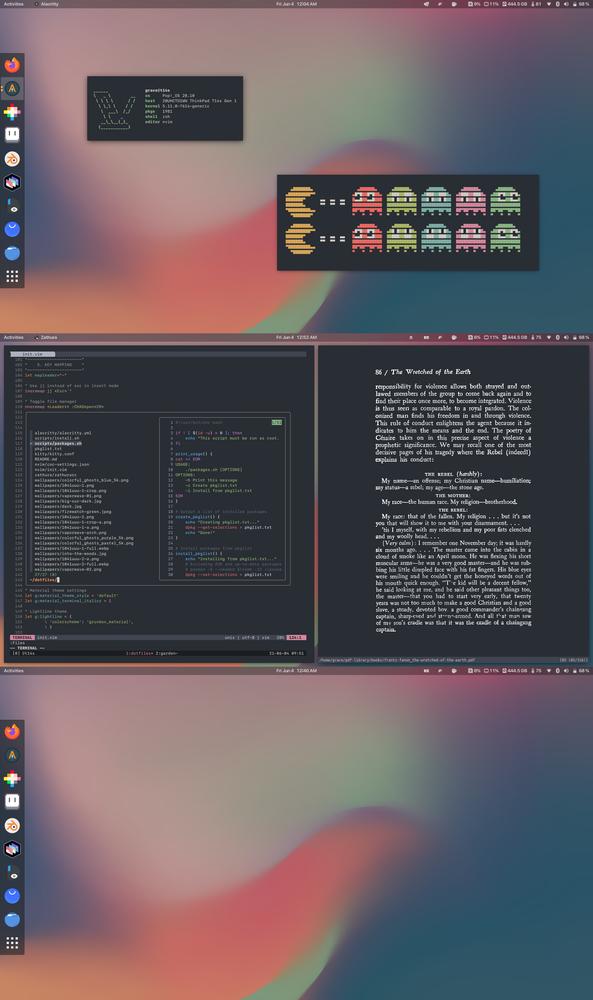
Task: Click the ~/dotfiles/ finder prompt input
Action: (44, 580)
